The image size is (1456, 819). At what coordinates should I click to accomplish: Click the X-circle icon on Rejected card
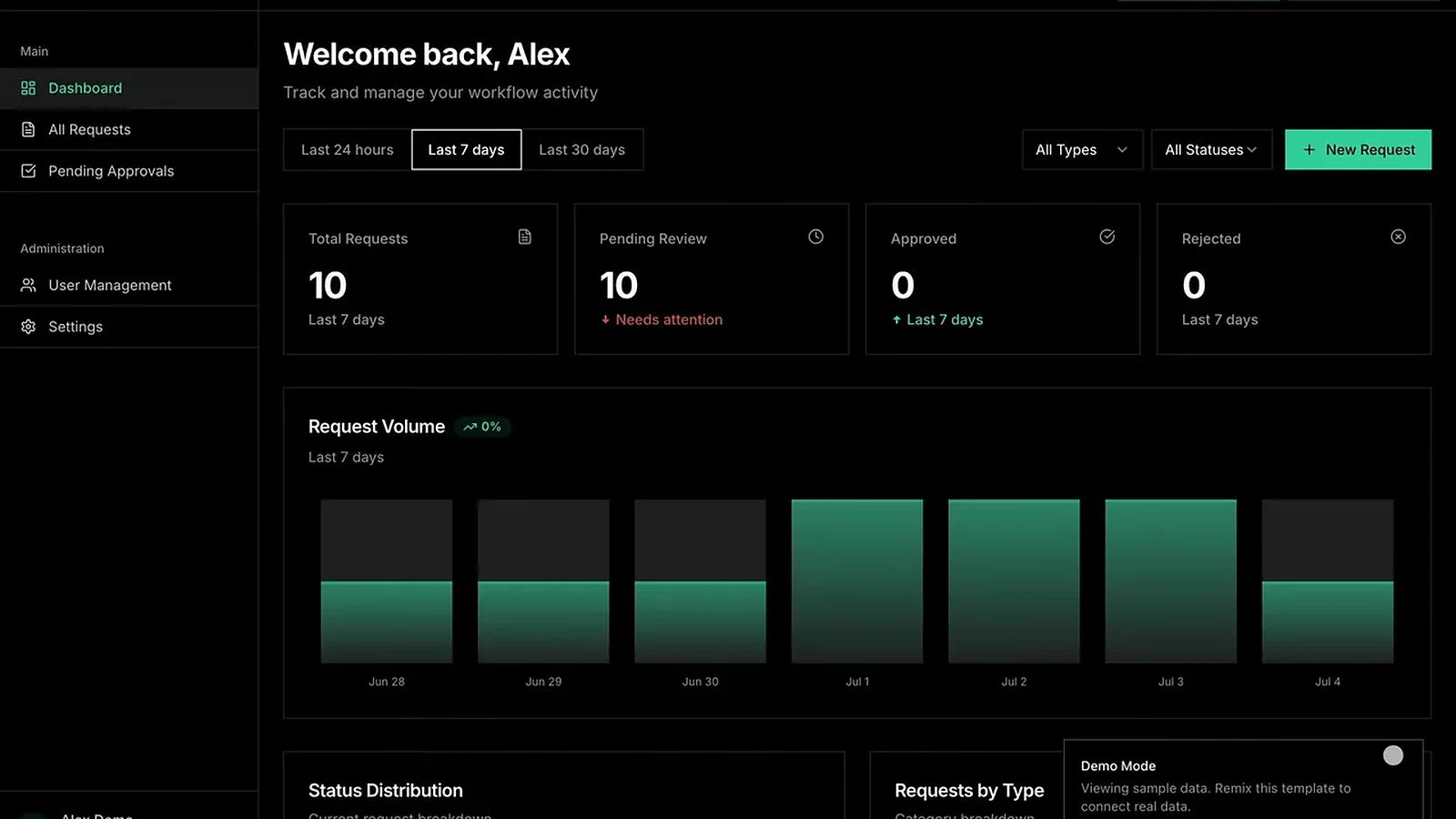1399,237
